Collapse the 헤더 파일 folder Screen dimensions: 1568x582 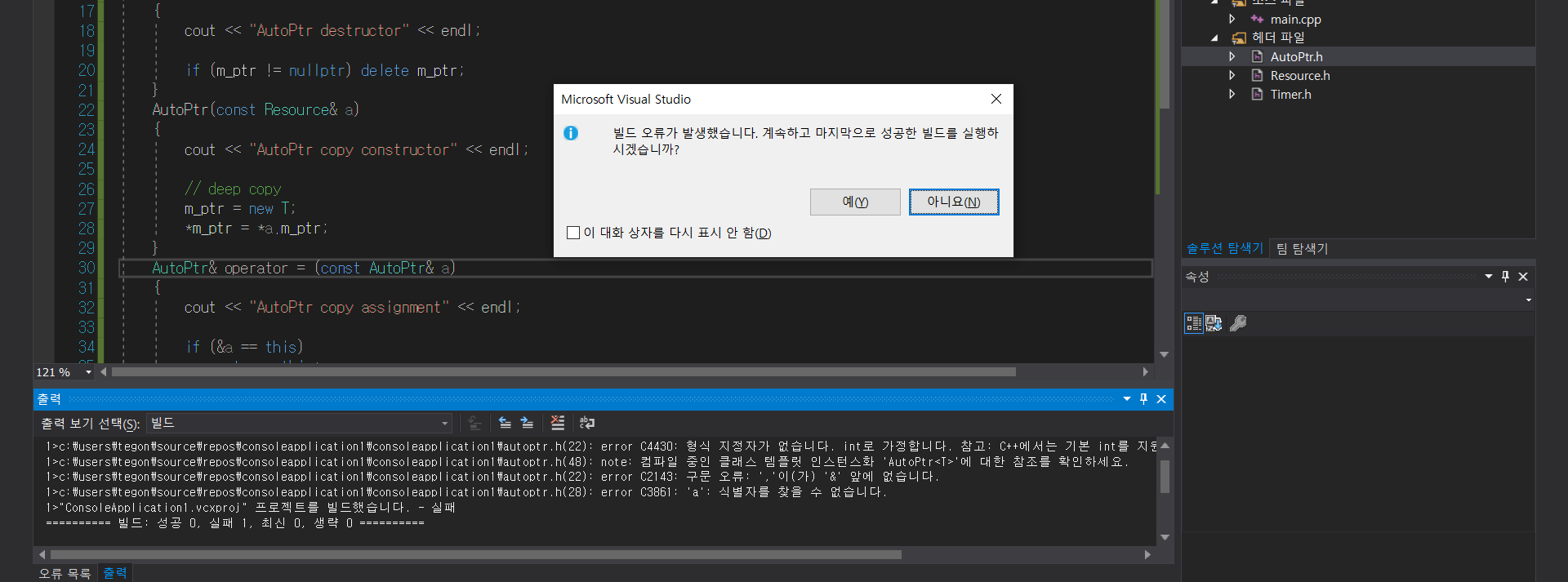pos(1214,38)
